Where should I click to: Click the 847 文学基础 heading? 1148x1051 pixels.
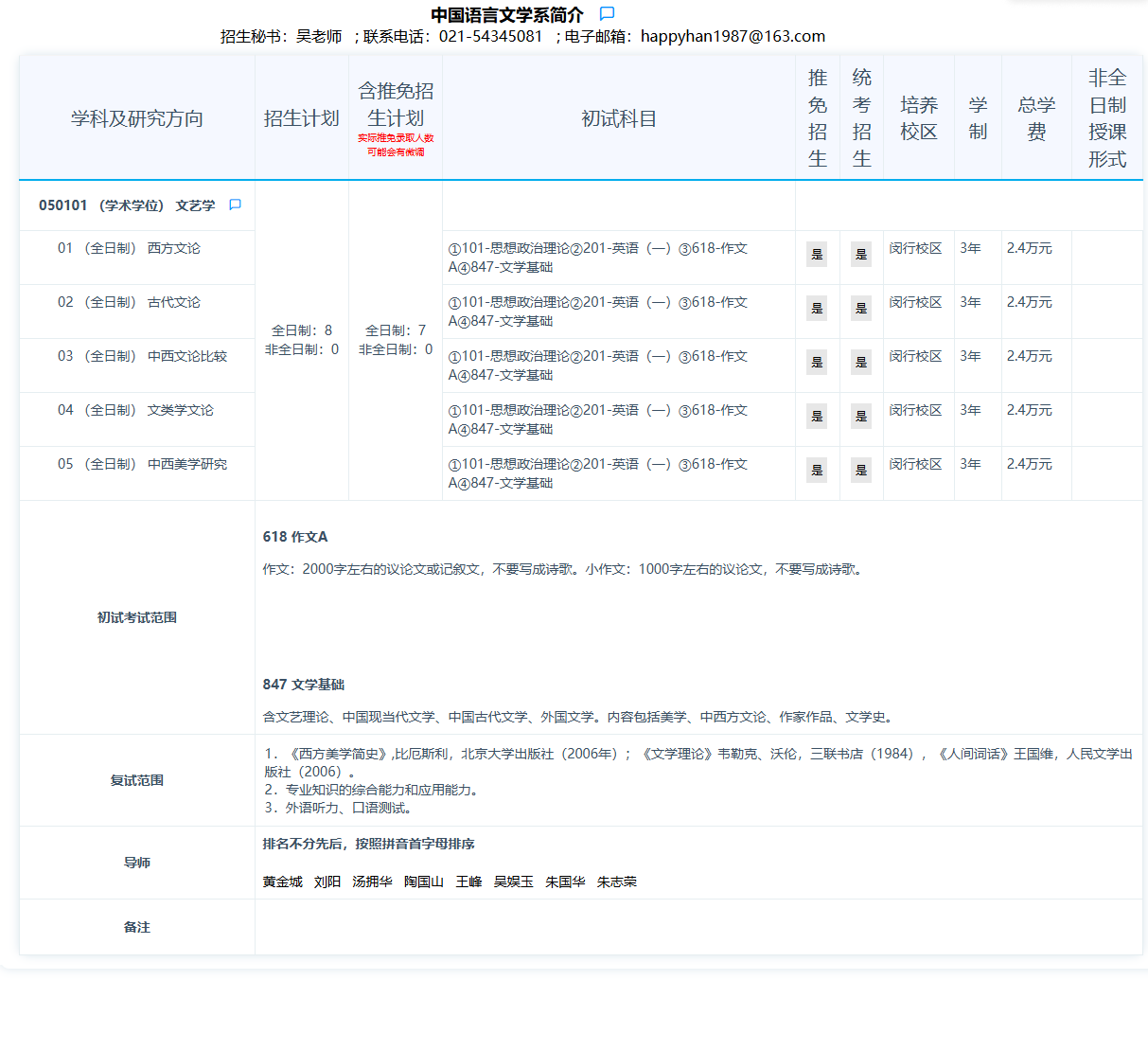[x=304, y=685]
